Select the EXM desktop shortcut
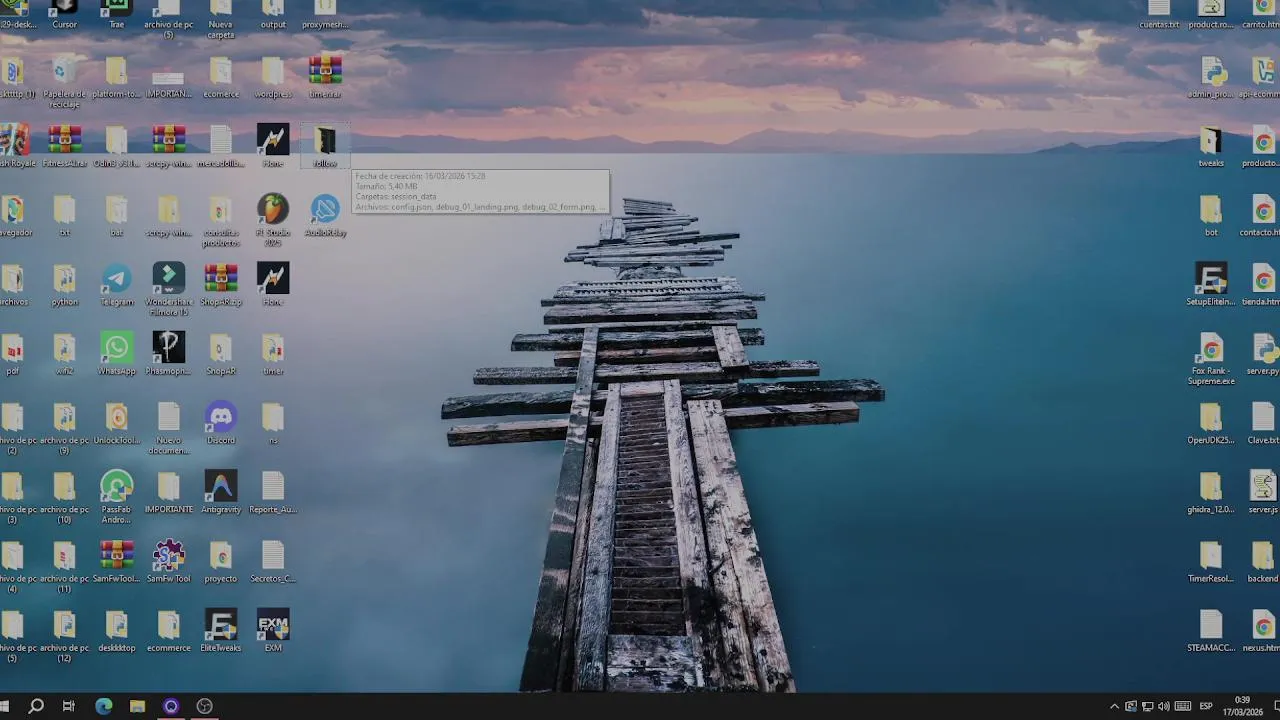This screenshot has width=1280, height=720. [272, 630]
